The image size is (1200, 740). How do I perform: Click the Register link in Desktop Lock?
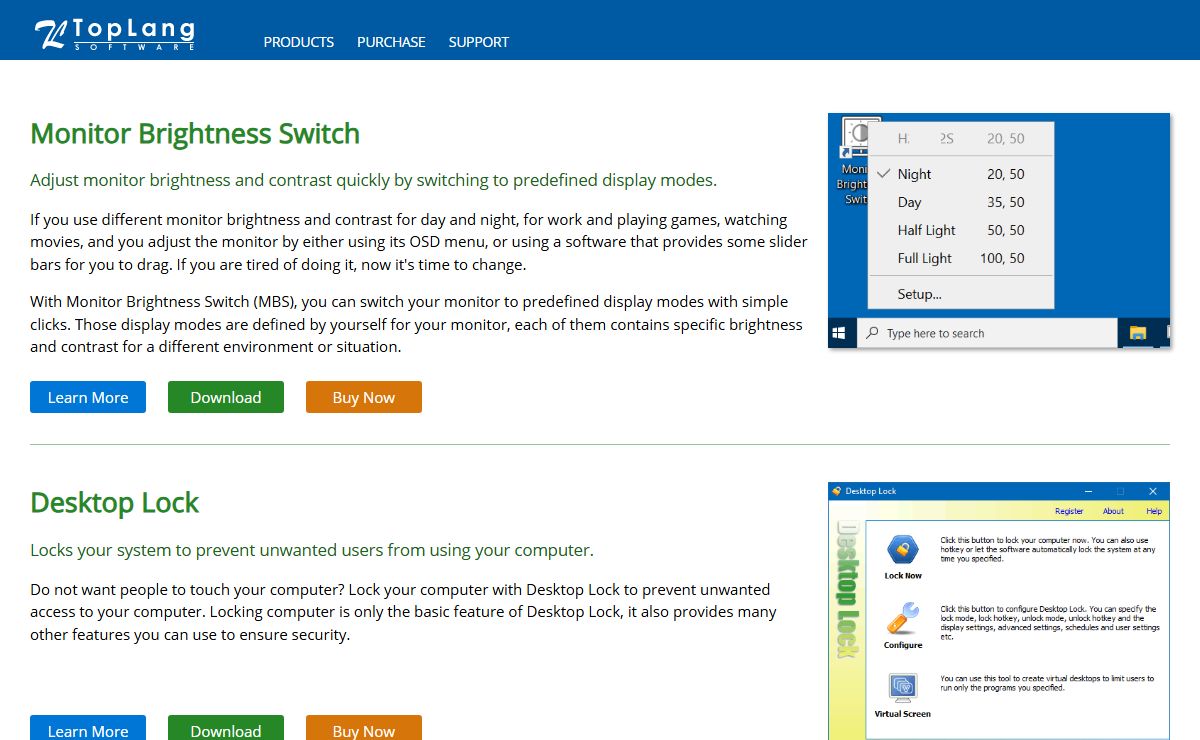click(x=1069, y=511)
